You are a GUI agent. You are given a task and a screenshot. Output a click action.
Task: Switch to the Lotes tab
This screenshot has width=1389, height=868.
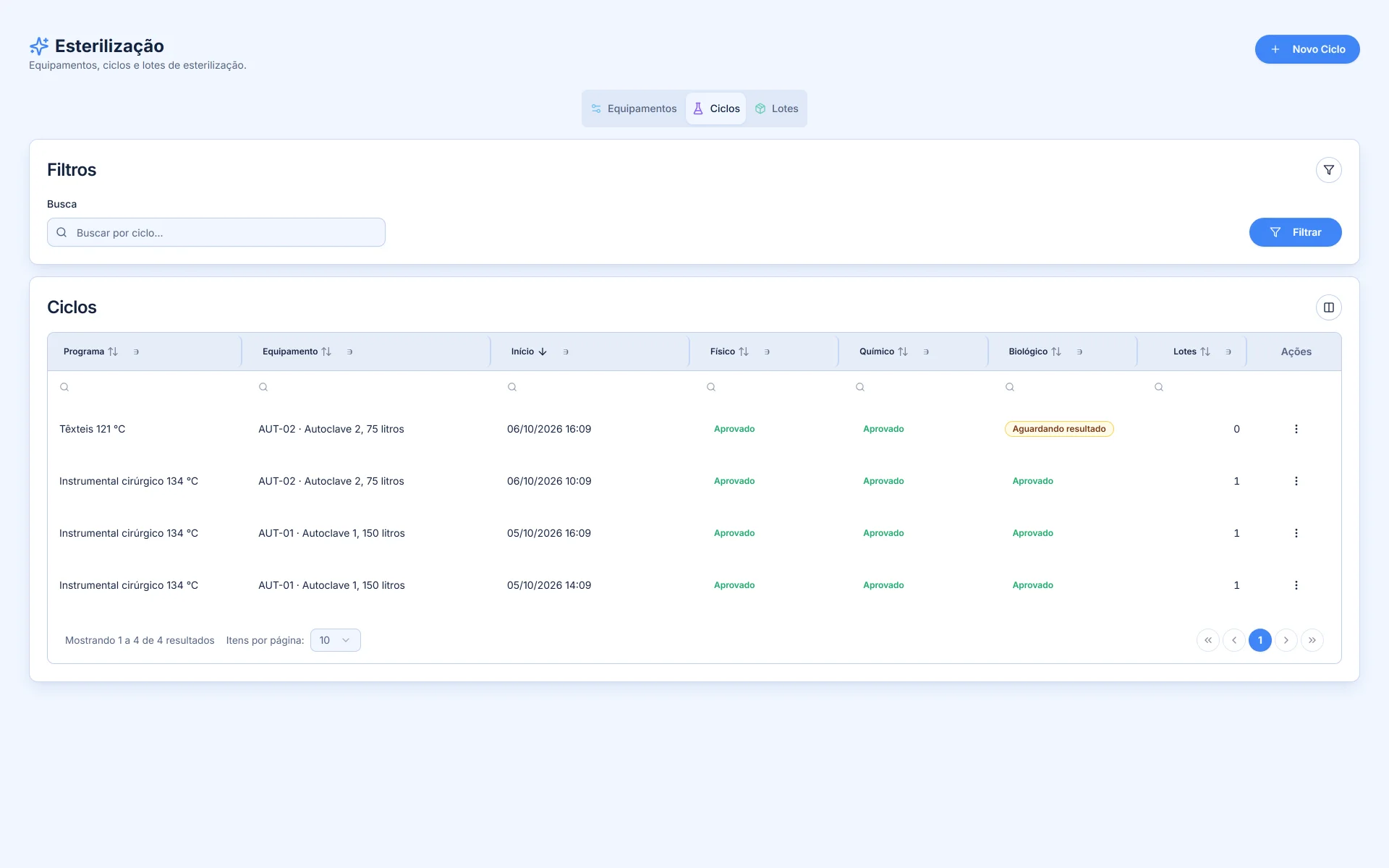pyautogui.click(x=776, y=109)
